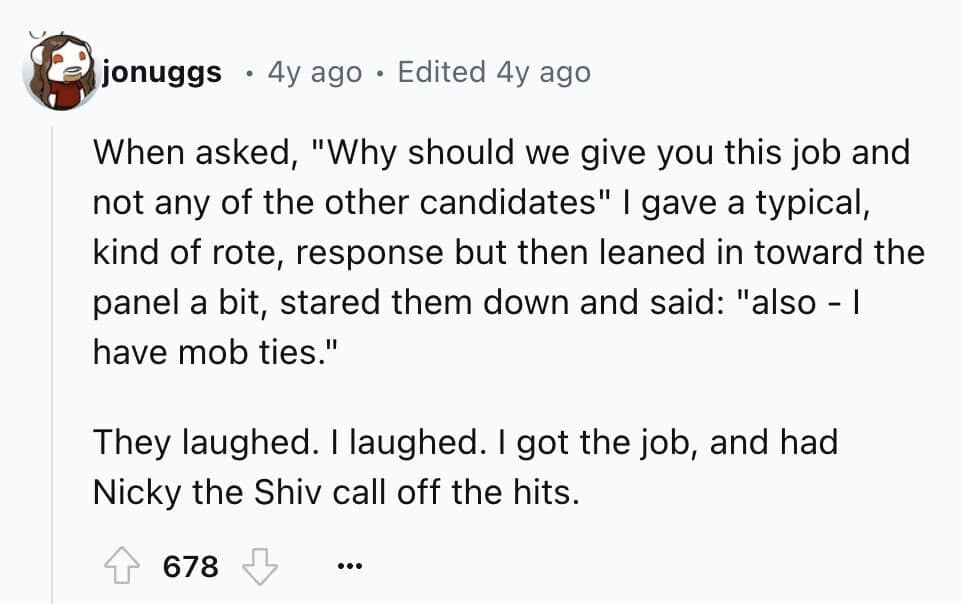962x604 pixels.
Task: Open the comment overflow menu (three dots)
Action: (349, 566)
